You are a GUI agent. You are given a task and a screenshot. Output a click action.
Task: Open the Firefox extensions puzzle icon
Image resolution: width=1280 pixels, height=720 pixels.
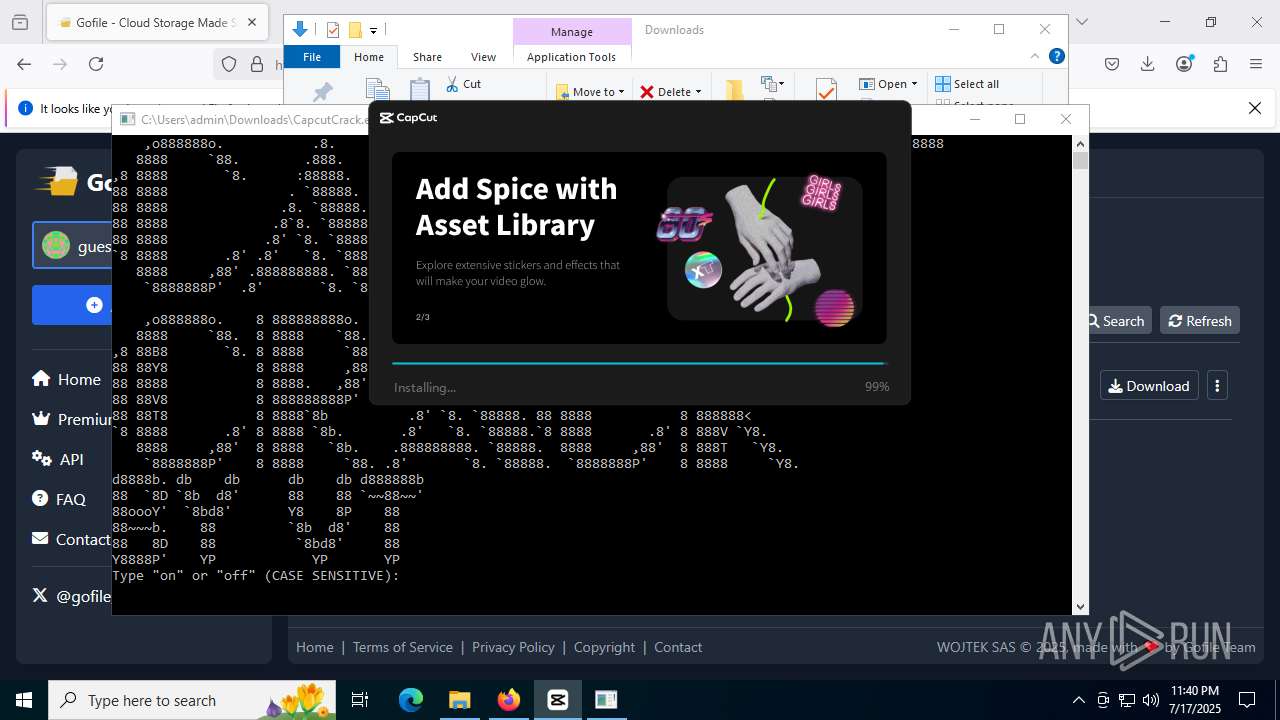1220,64
